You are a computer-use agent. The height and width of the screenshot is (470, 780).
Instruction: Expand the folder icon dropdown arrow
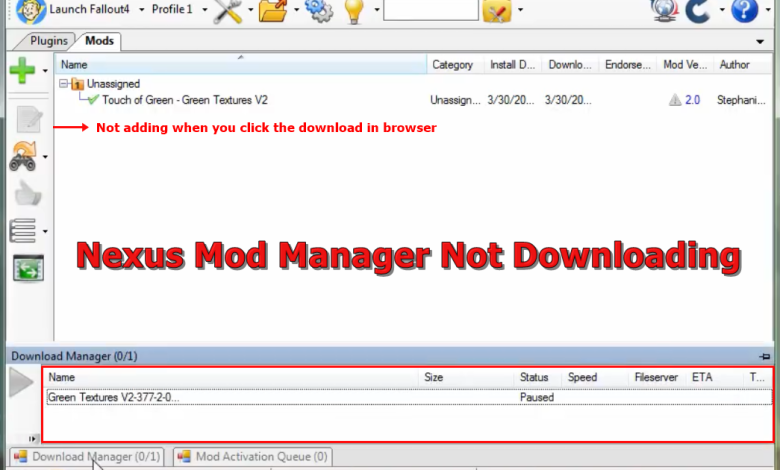296,9
